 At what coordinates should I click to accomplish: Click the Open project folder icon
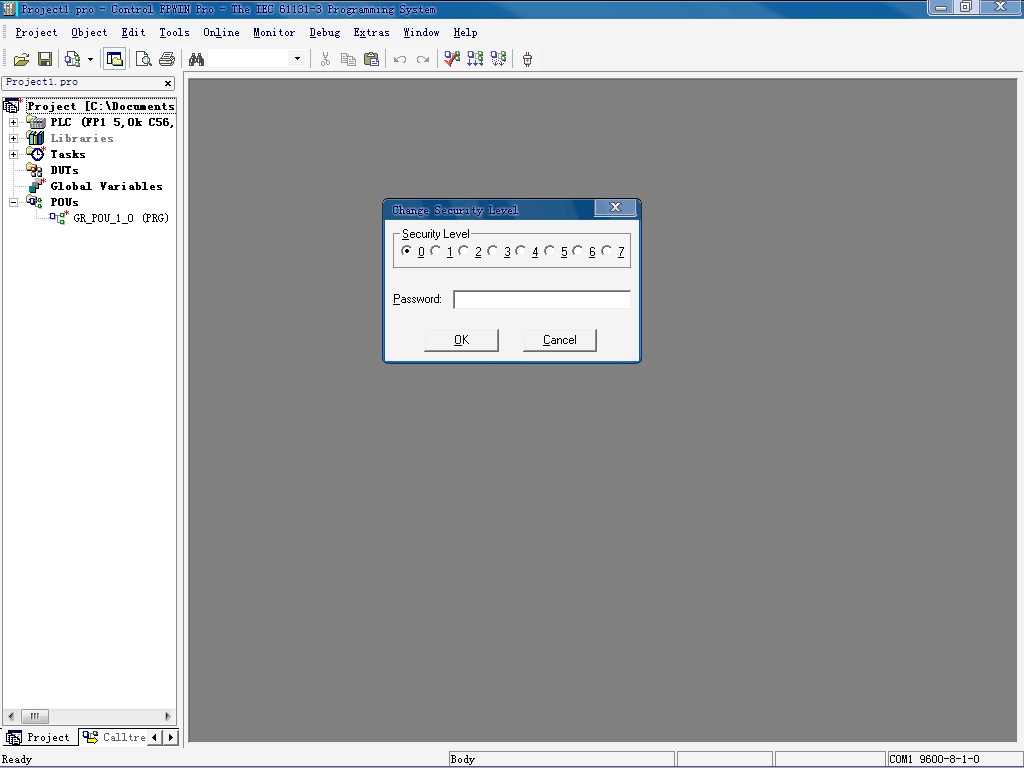point(20,60)
